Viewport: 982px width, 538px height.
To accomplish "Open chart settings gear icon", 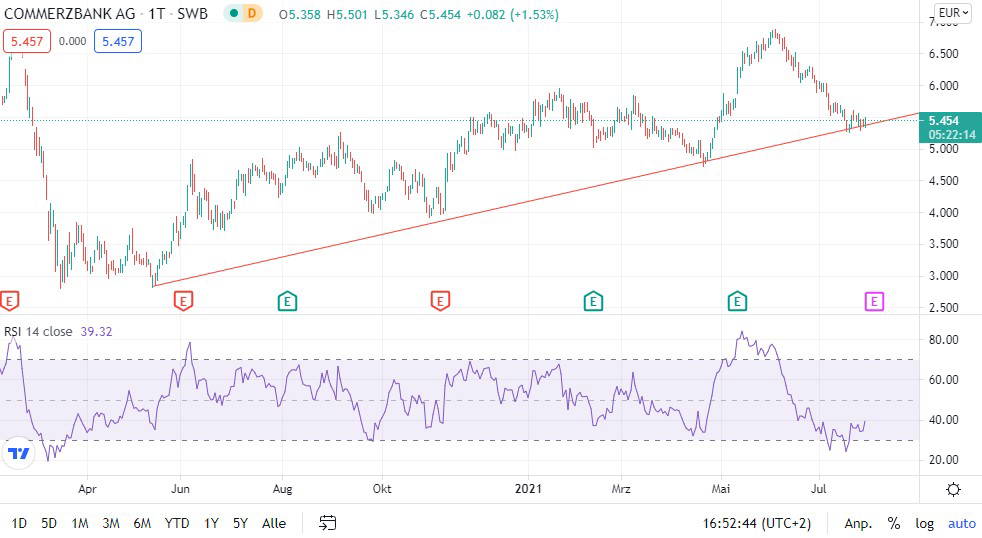I will point(953,489).
